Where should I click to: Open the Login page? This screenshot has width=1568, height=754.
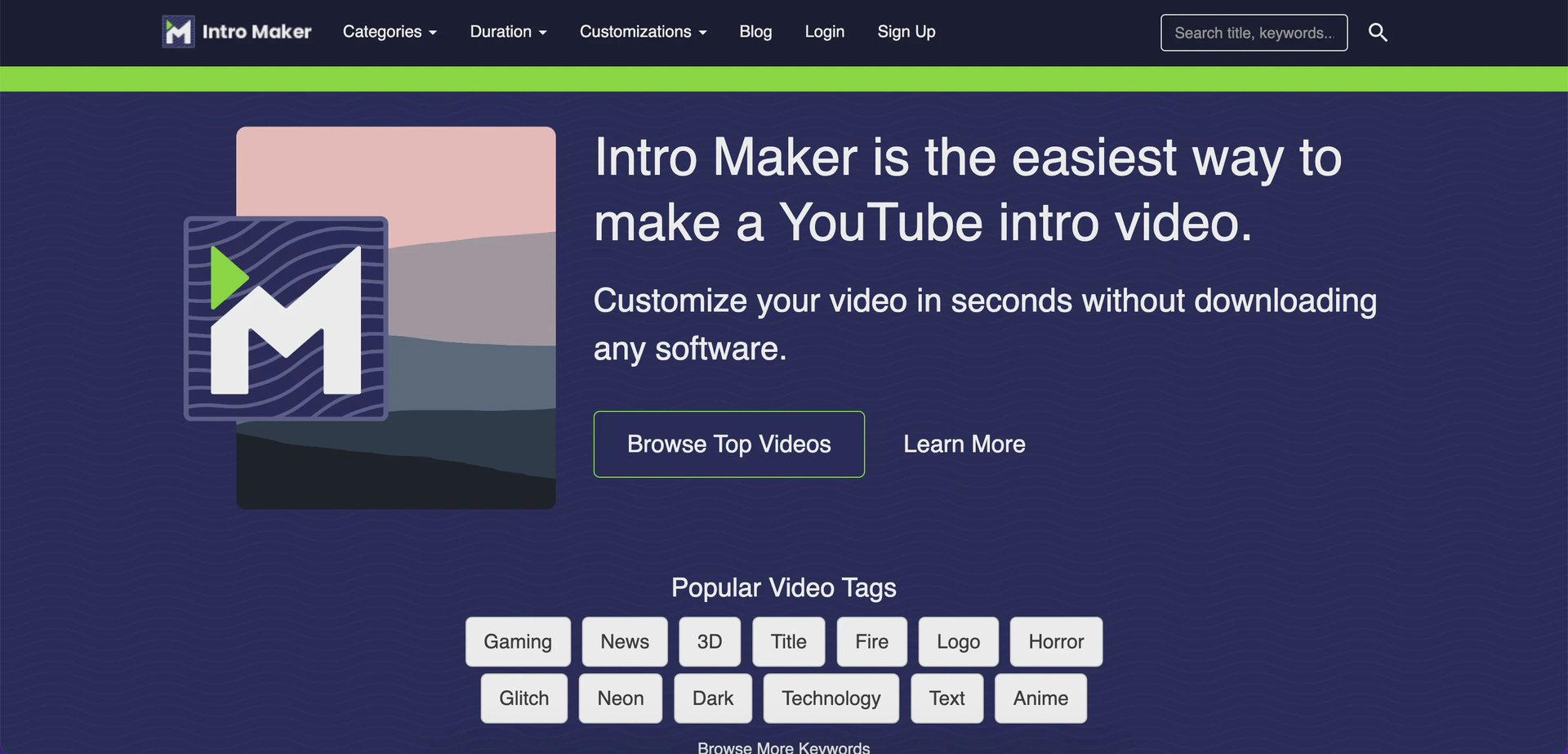[825, 32]
